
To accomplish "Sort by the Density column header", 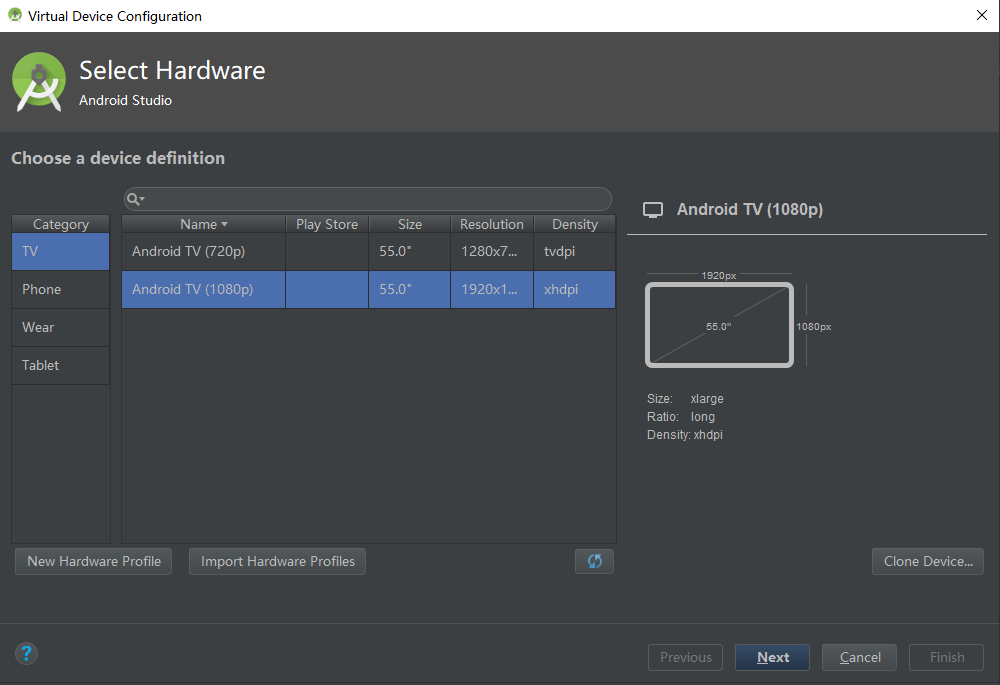I will coord(575,224).
